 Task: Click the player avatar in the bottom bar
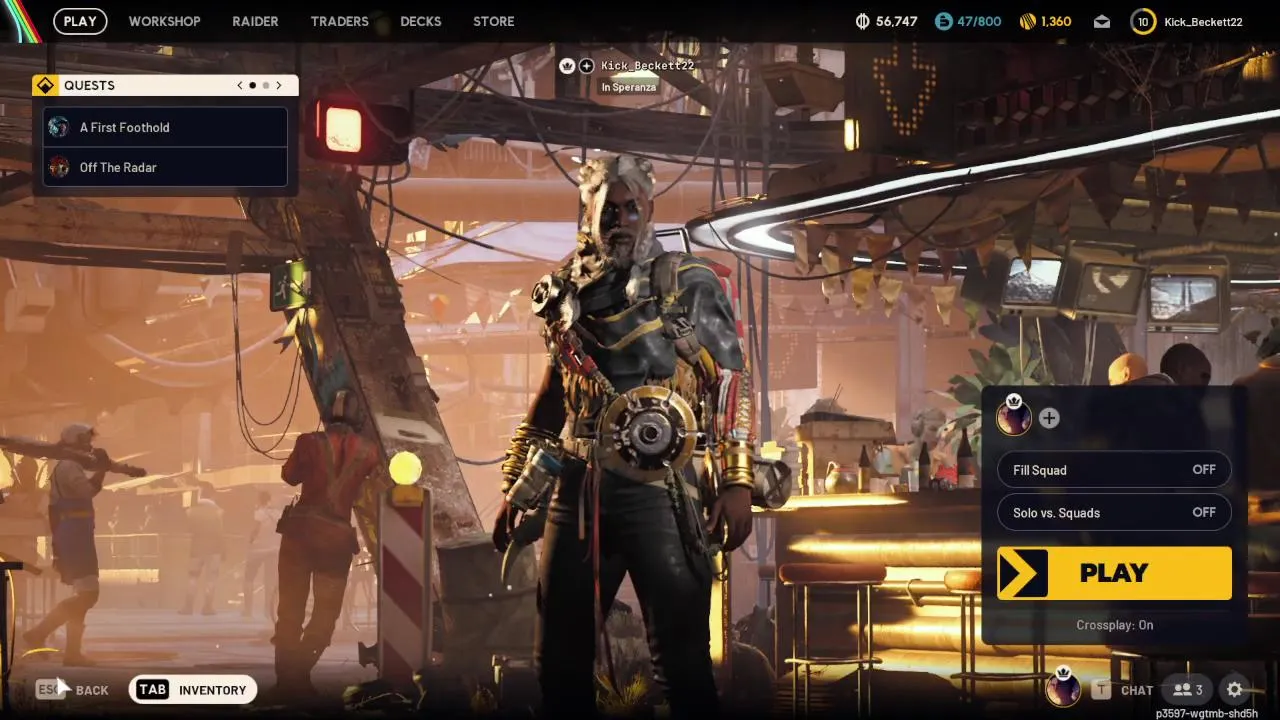[x=1063, y=688]
